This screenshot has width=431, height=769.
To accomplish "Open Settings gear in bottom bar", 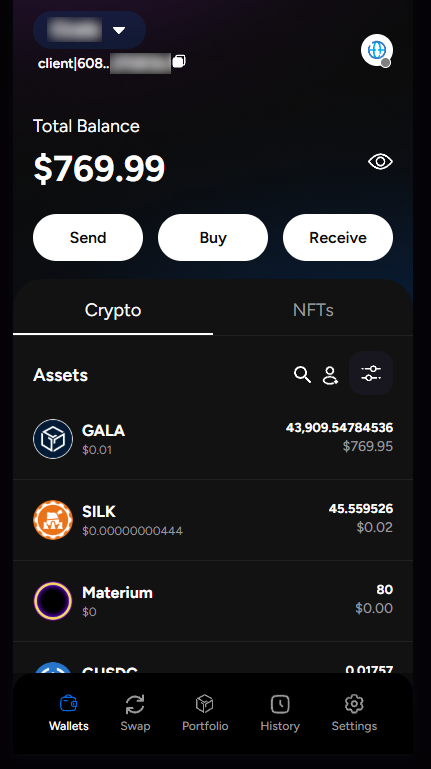I will (354, 713).
